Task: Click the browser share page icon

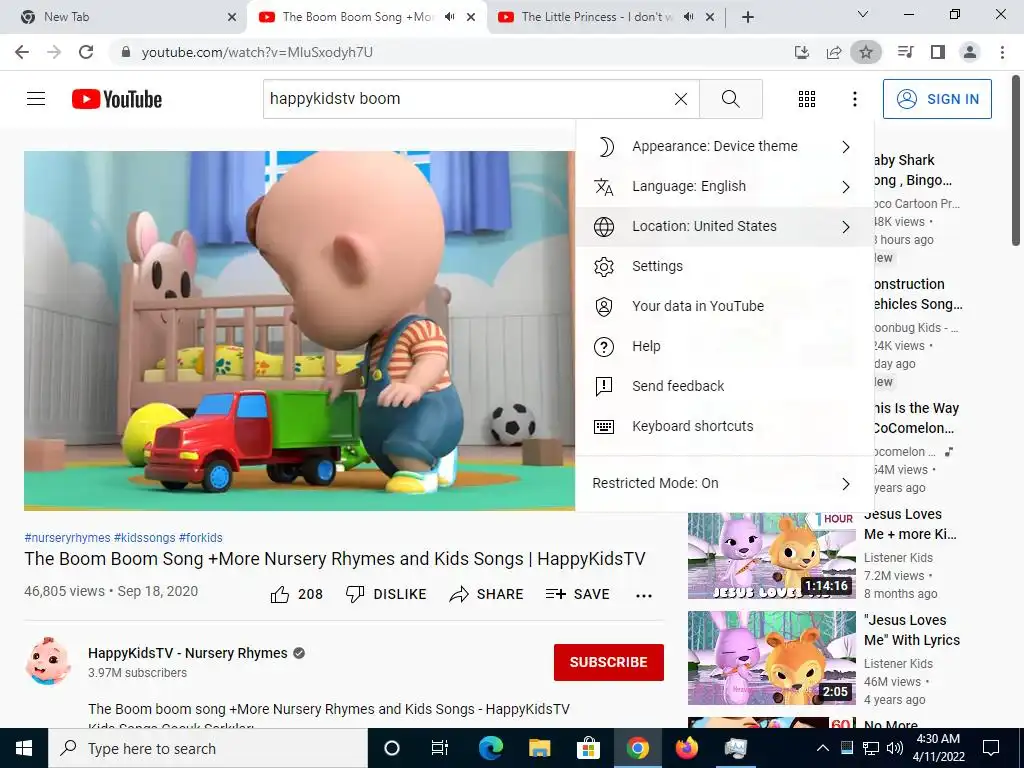Action: (834, 52)
